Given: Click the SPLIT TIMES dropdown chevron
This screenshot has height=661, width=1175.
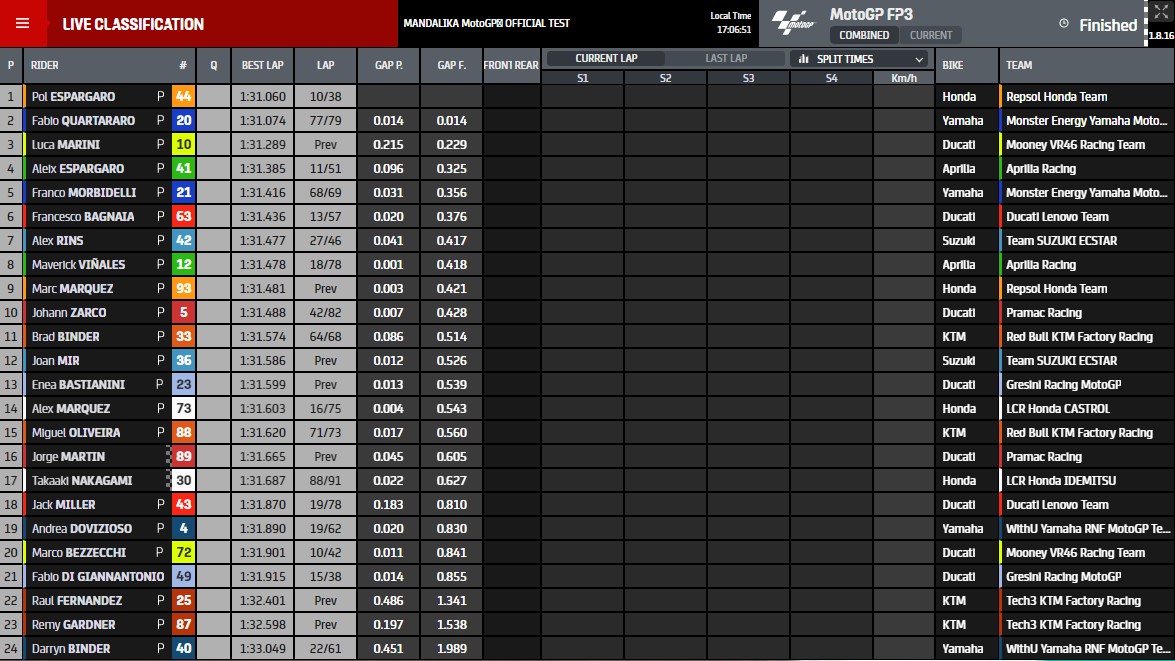Looking at the screenshot, I should 919,59.
